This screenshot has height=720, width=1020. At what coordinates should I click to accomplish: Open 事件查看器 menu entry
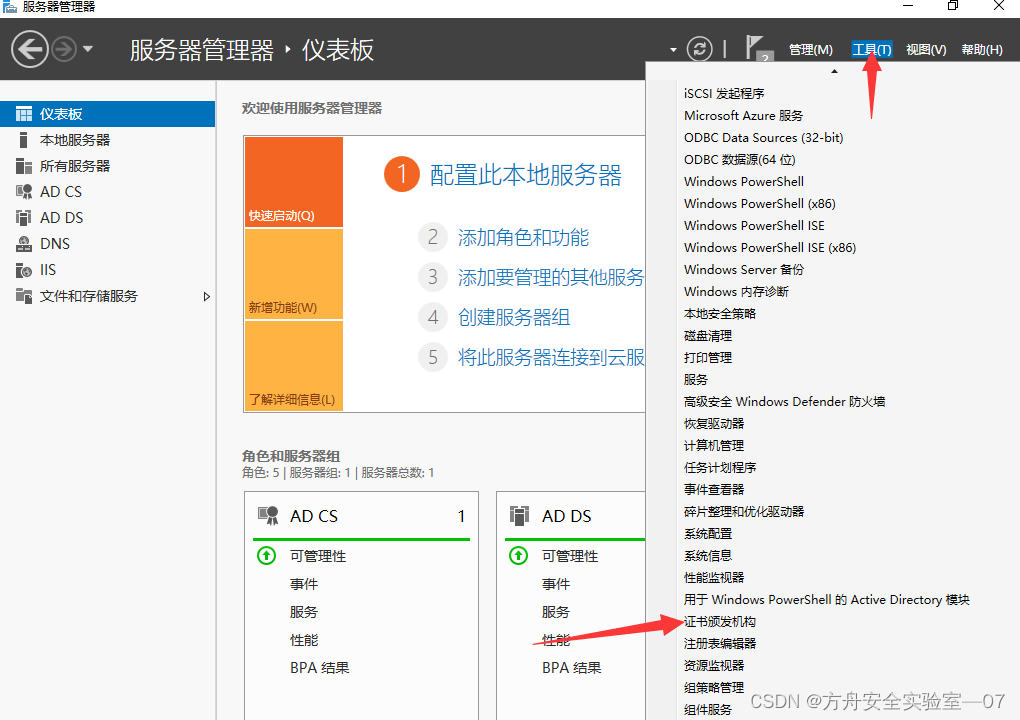(x=714, y=490)
